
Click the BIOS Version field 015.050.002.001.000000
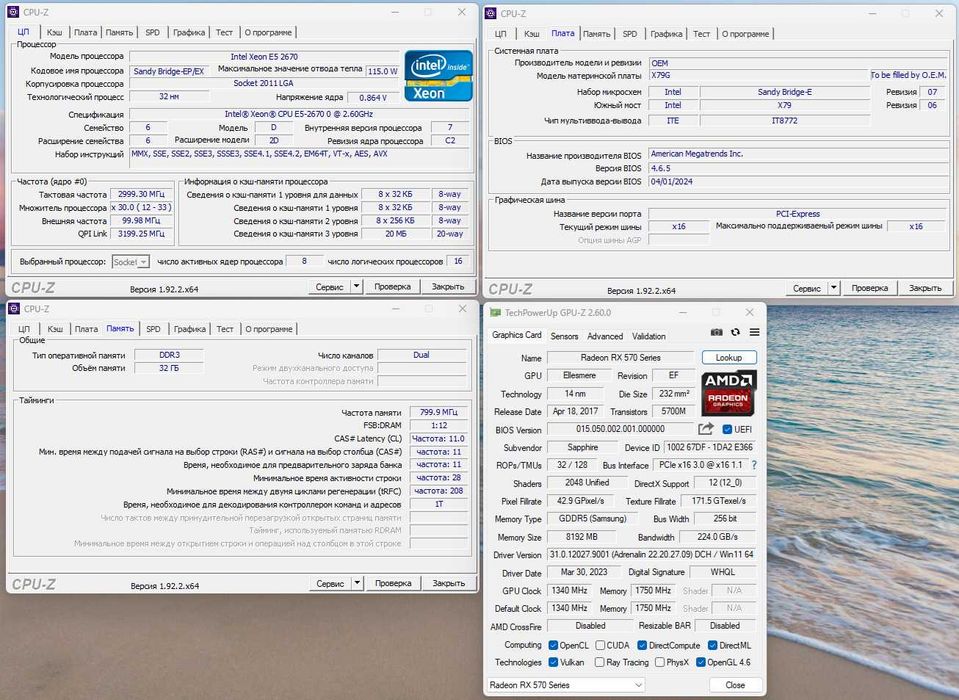click(620, 429)
